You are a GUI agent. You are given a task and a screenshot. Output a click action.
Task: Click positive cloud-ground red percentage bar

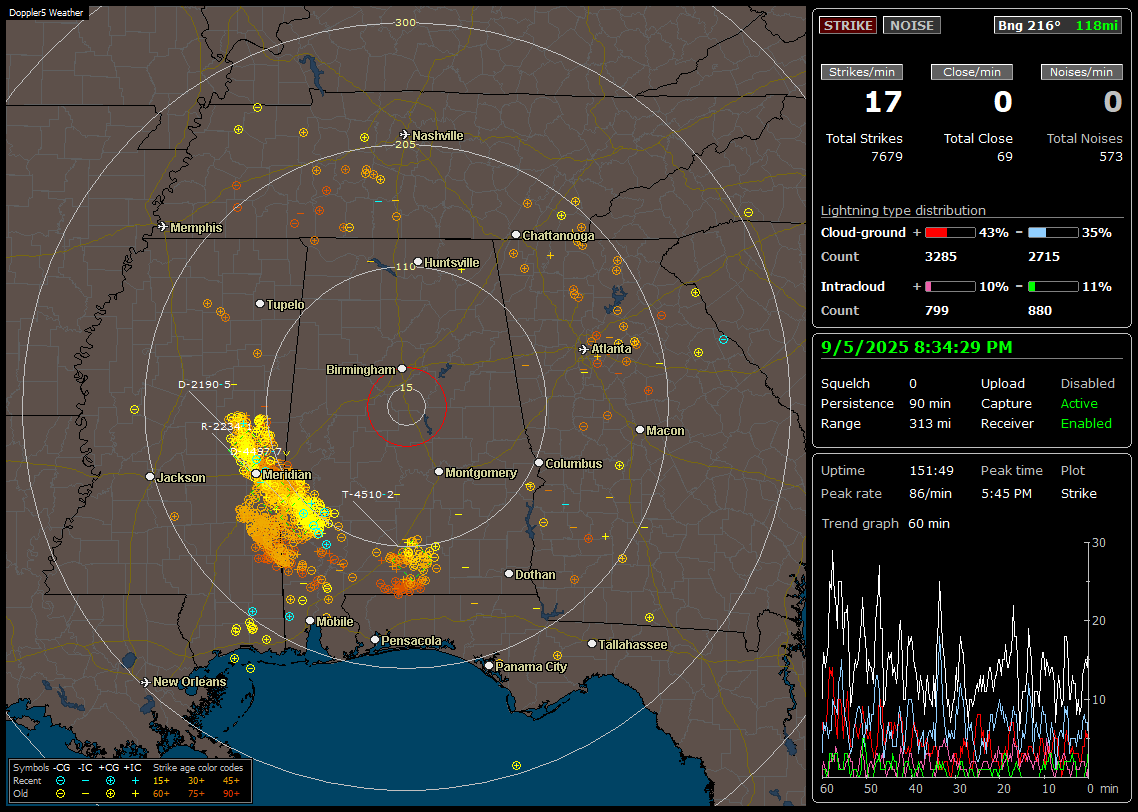click(x=950, y=233)
